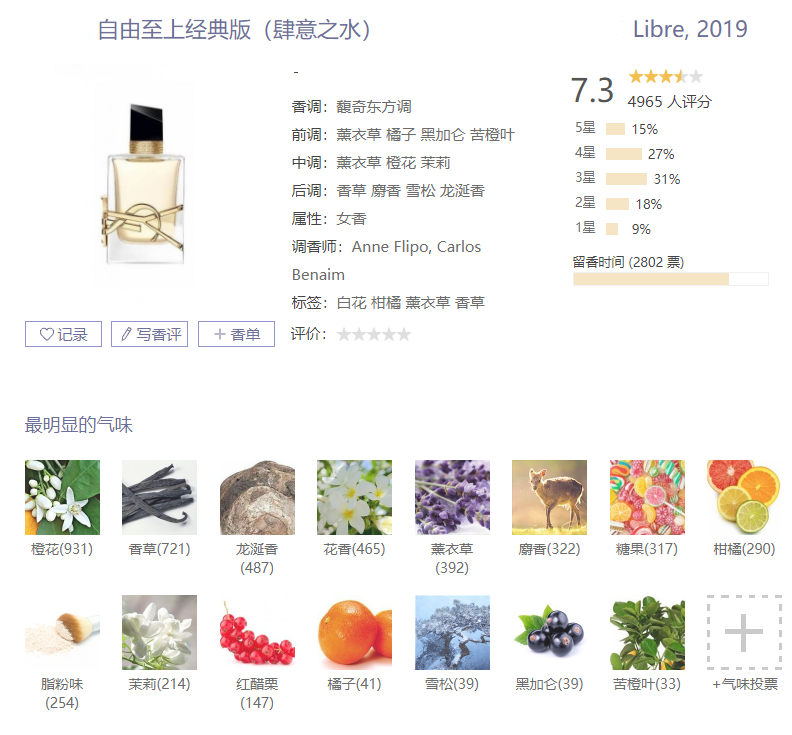Click the 雪松 base note link
Image resolution: width=792 pixels, height=735 pixels.
point(420,190)
